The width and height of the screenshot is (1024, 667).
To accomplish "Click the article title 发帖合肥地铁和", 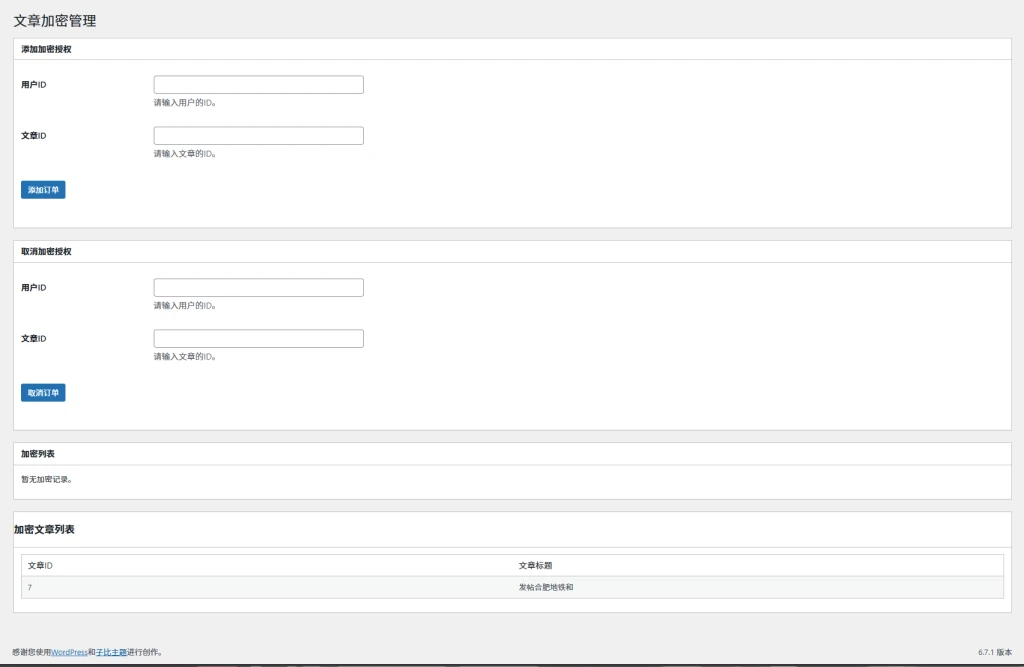I will (x=546, y=587).
